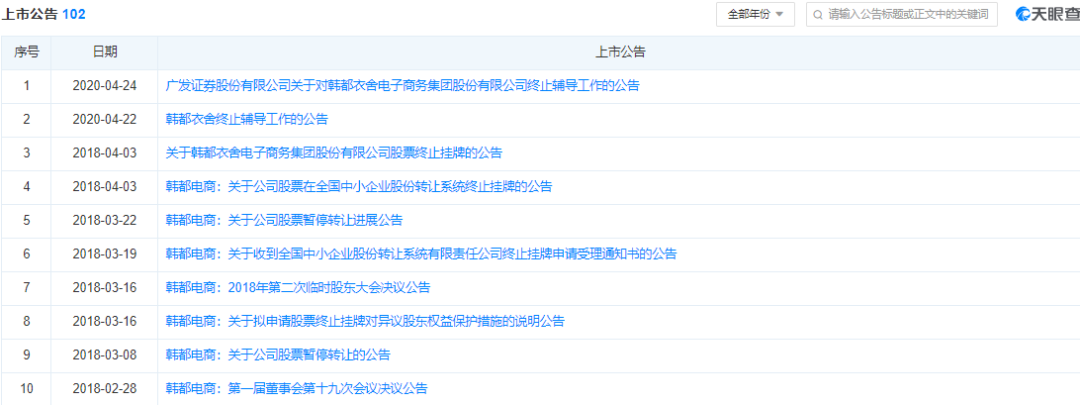The width and height of the screenshot is (1080, 405).
Task: Open 第一届董事会第十九次会议决议公告 link
Action: pyautogui.click(x=296, y=388)
